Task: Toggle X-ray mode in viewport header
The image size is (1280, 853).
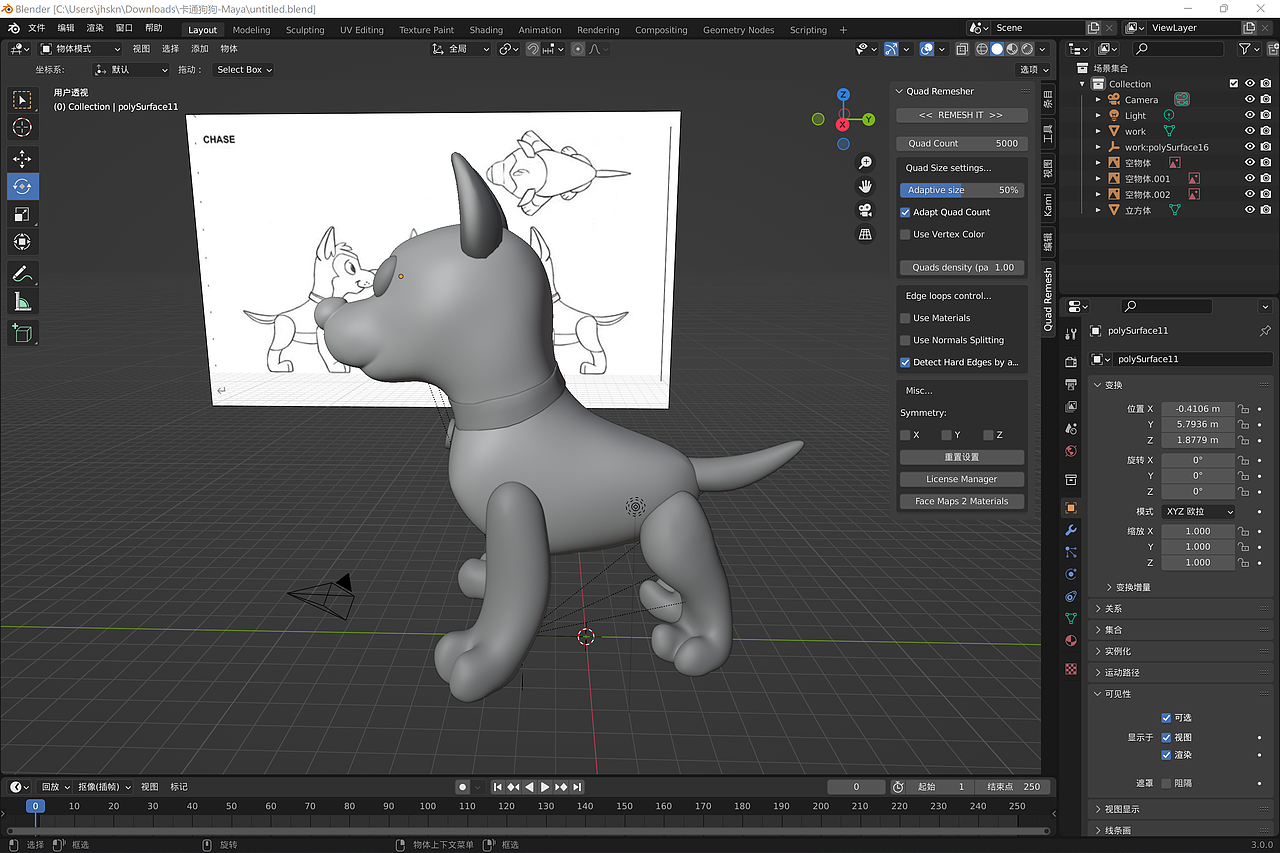Action: pyautogui.click(x=962, y=49)
